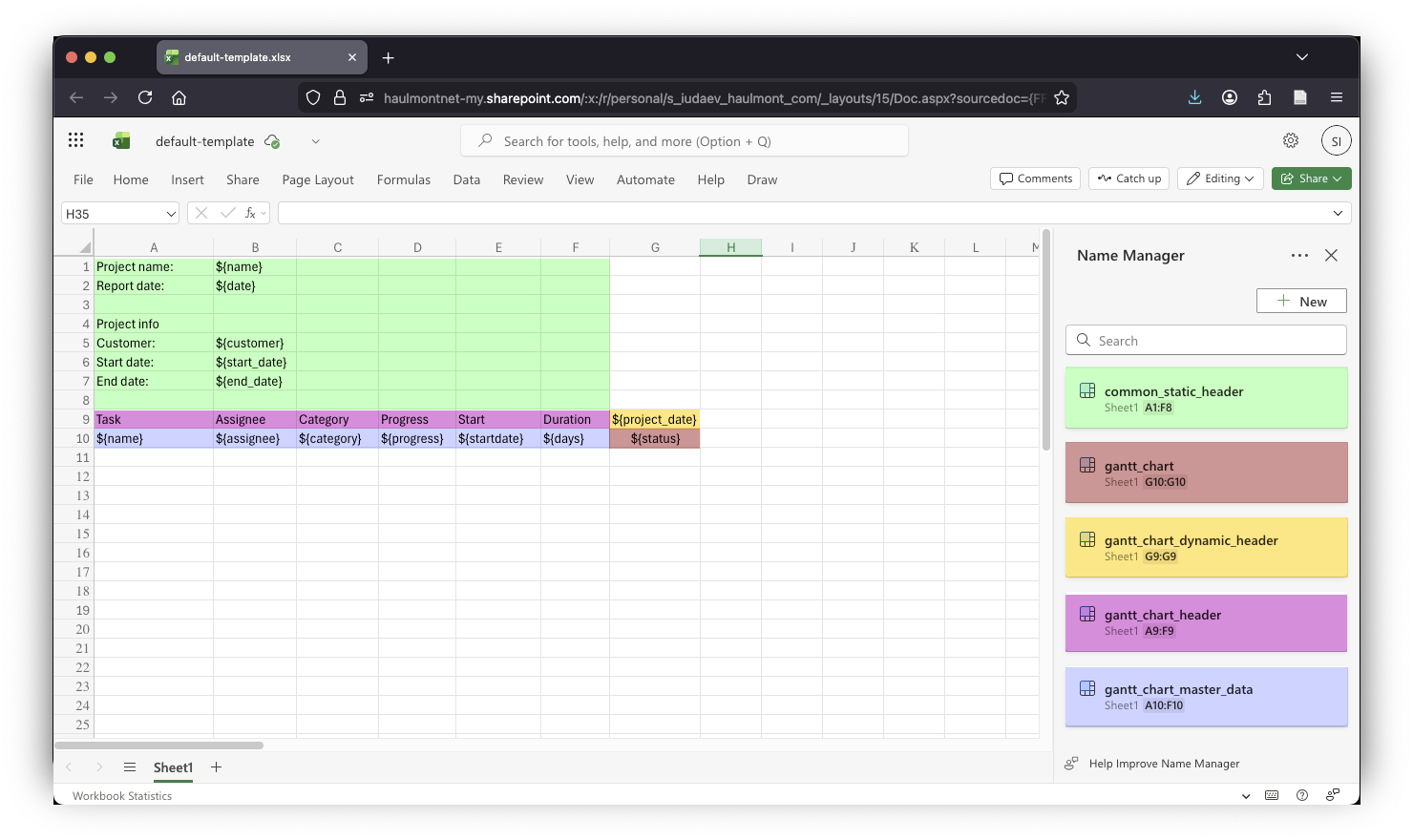
Task: Open the Comments pane button
Action: pos(1036,178)
